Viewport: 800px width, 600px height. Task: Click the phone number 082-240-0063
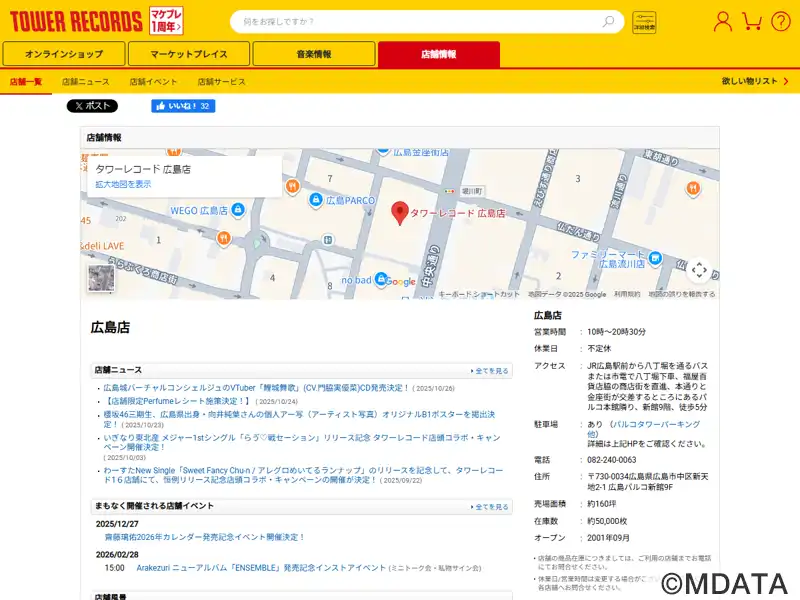click(x=611, y=460)
